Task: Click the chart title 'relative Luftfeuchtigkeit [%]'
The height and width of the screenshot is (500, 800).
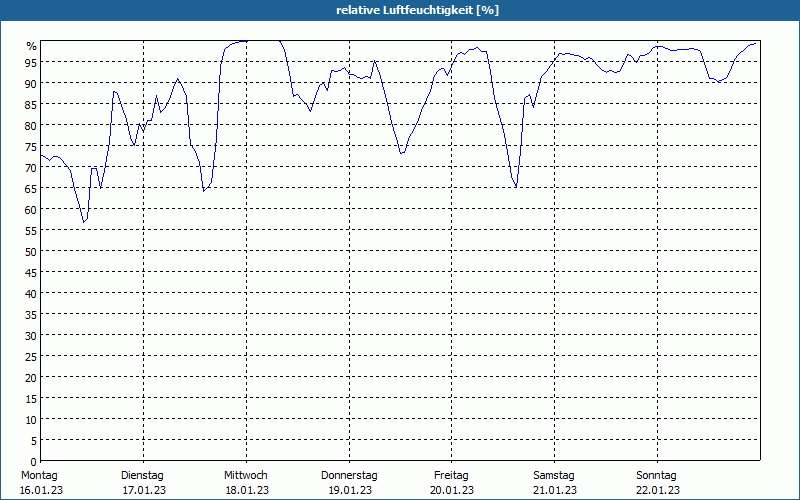Action: 417,10
